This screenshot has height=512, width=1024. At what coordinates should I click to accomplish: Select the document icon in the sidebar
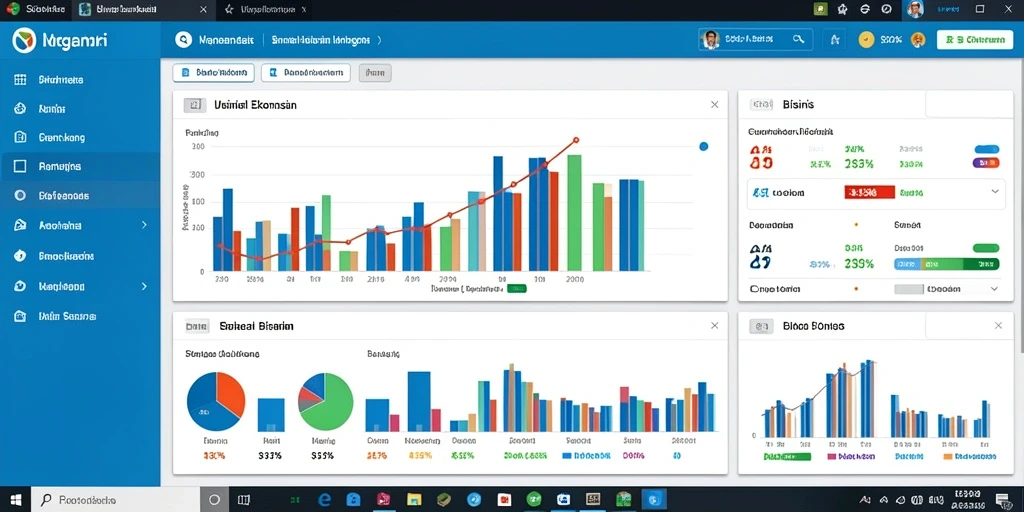point(20,137)
